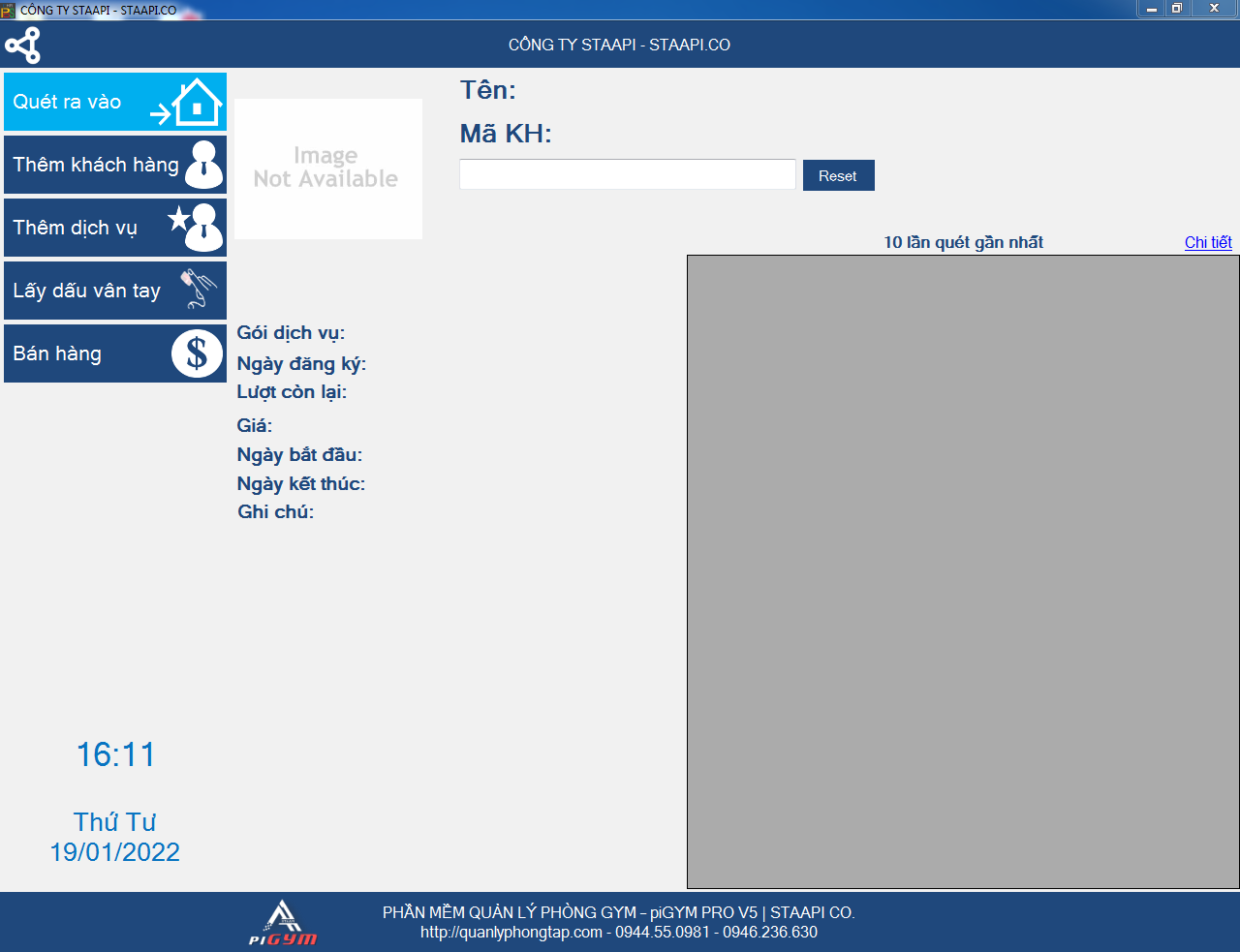Focus the Mã KH text input field
The width and height of the screenshot is (1240, 952).
pos(627,175)
